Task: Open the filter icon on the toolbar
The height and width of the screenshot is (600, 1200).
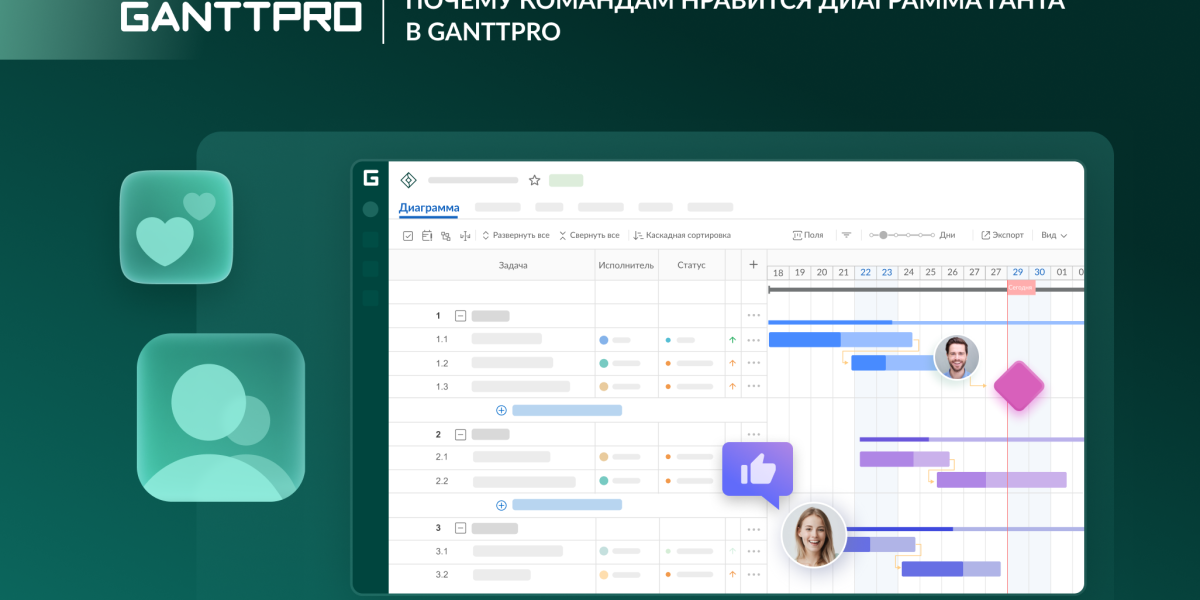Action: pyautogui.click(x=846, y=234)
